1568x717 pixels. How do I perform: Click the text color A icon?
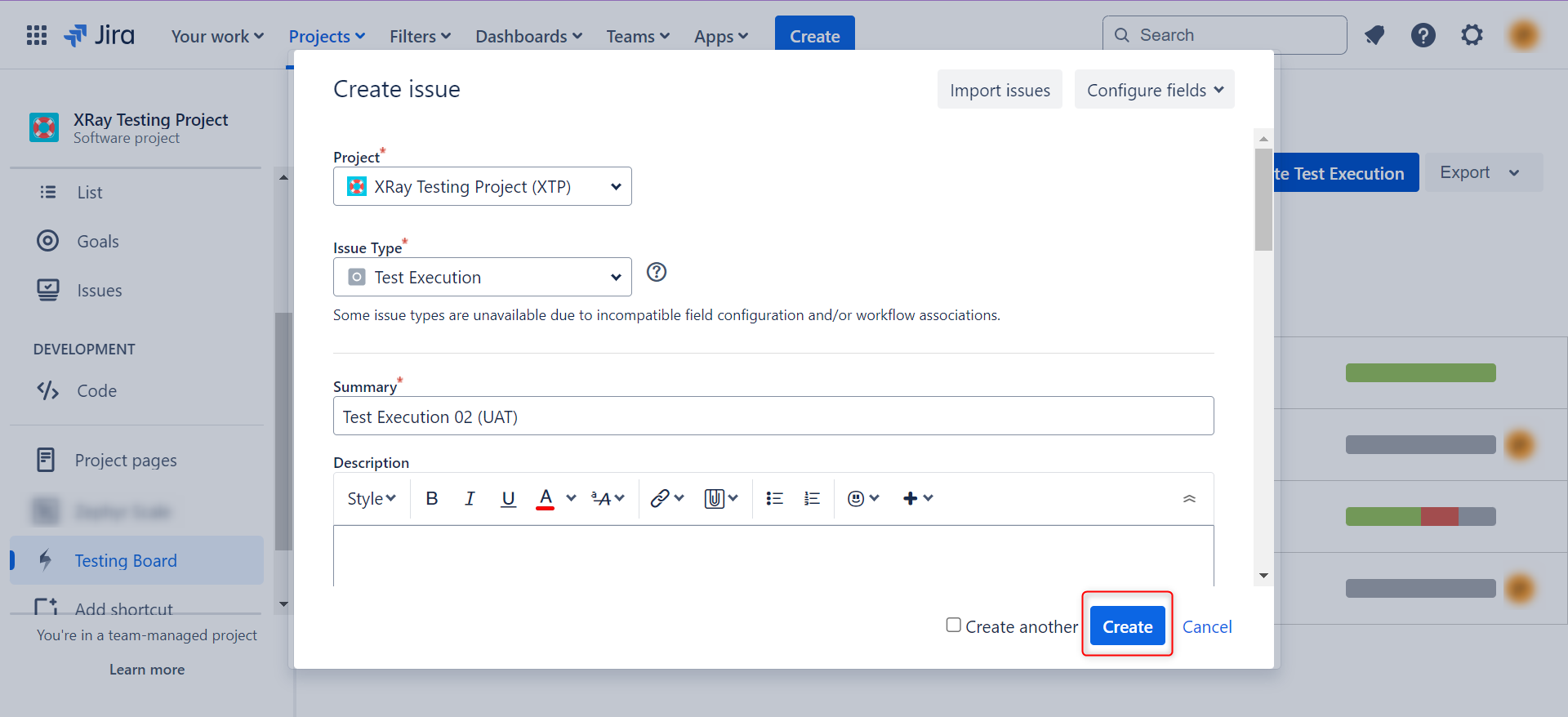tap(546, 498)
